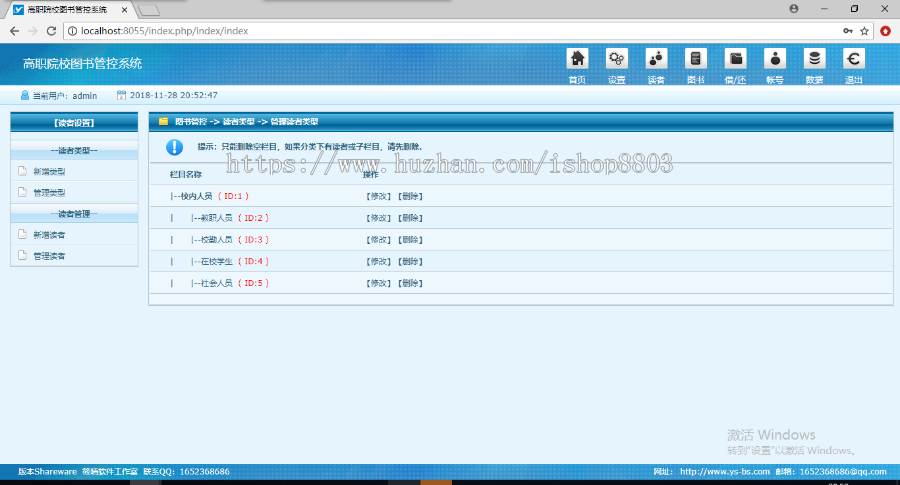The width and height of the screenshot is (900, 485).
Task: Click 删除 for 教职人员 ID:2
Action: (x=410, y=218)
